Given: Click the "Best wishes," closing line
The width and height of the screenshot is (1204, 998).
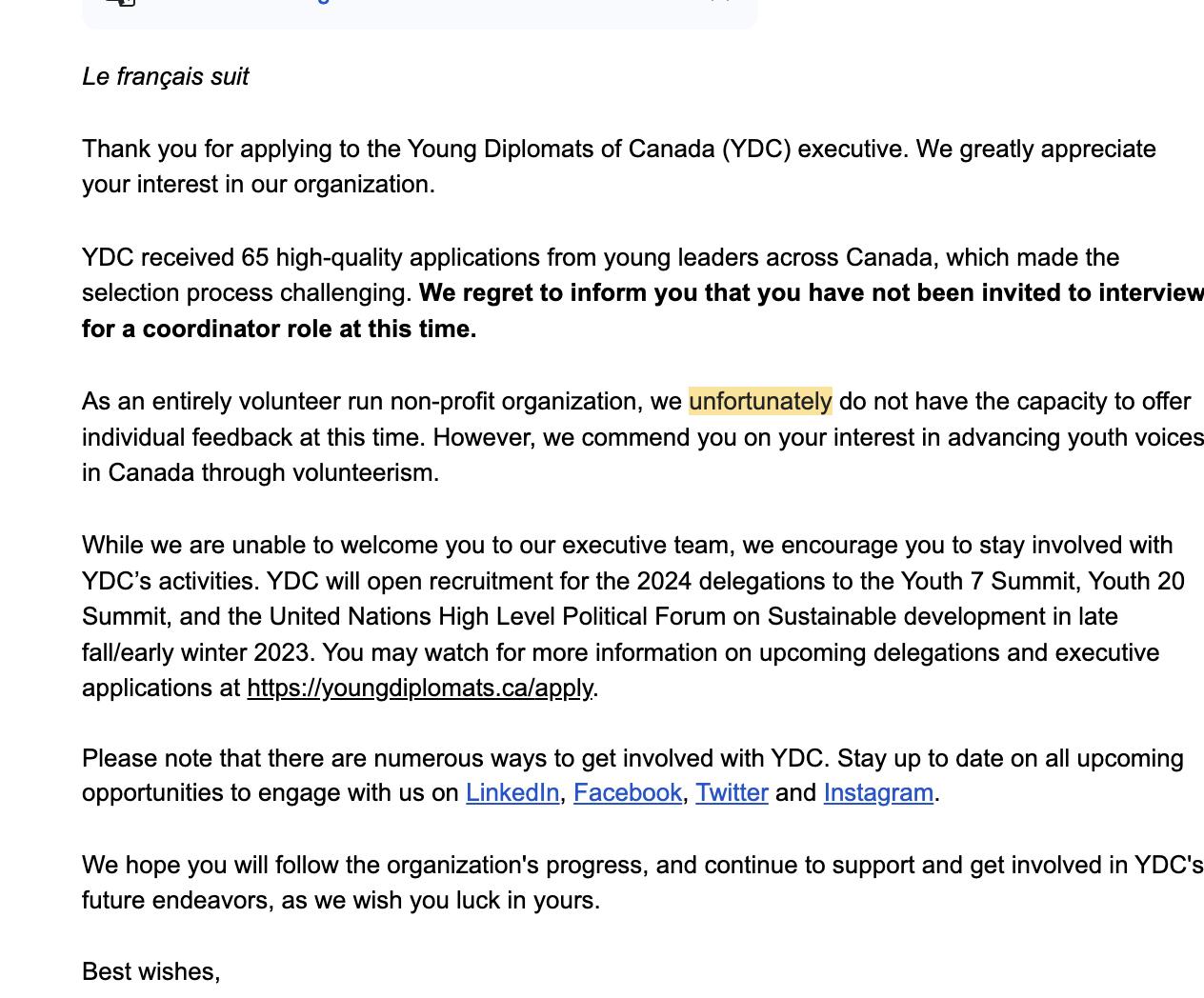Looking at the screenshot, I should (151, 971).
